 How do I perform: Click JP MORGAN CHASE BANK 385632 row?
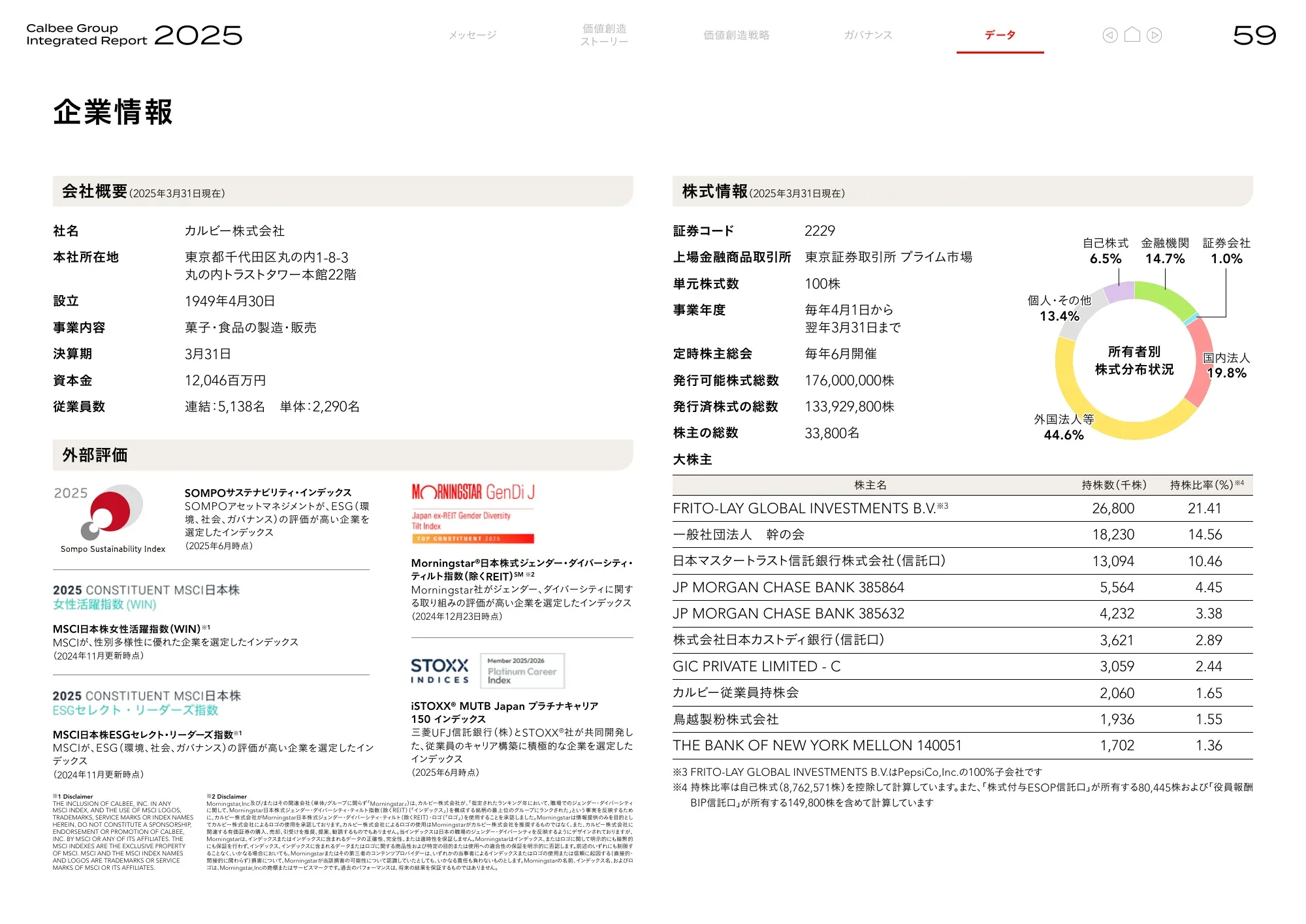click(x=963, y=614)
